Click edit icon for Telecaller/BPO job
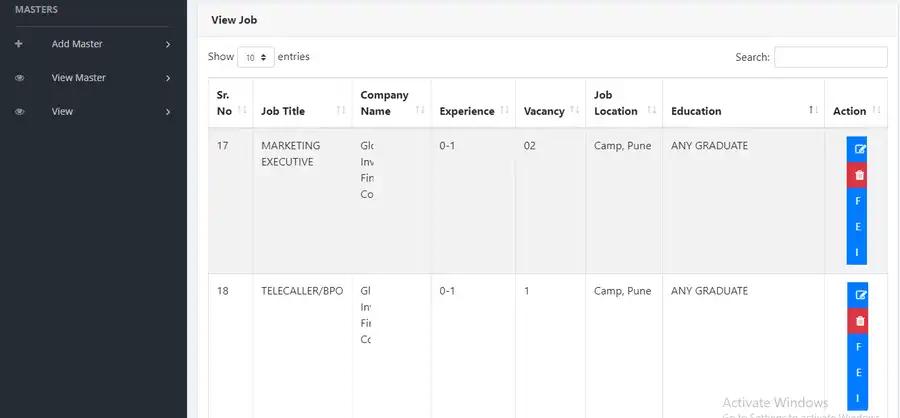 pos(859,296)
